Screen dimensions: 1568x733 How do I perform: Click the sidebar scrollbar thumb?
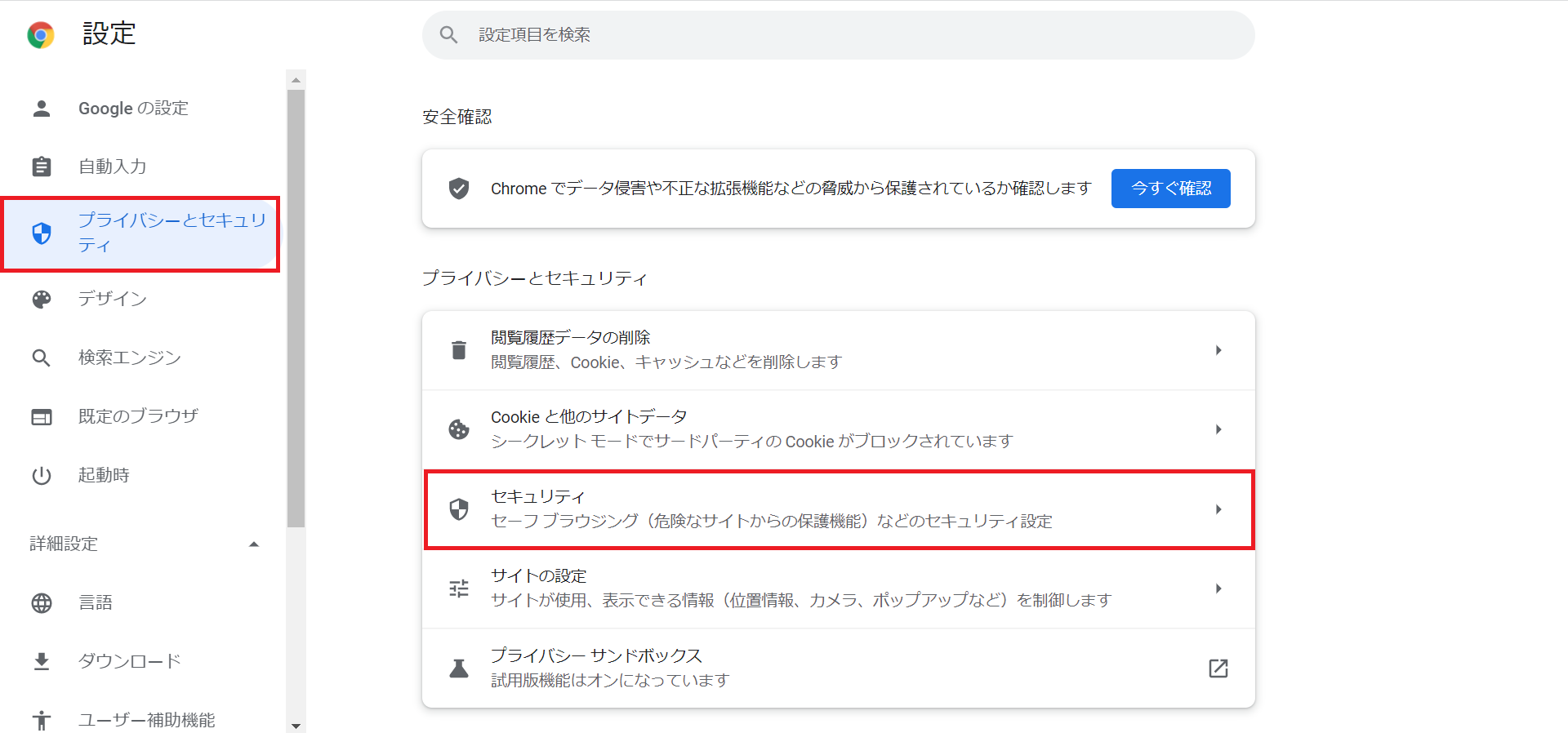(x=296, y=309)
